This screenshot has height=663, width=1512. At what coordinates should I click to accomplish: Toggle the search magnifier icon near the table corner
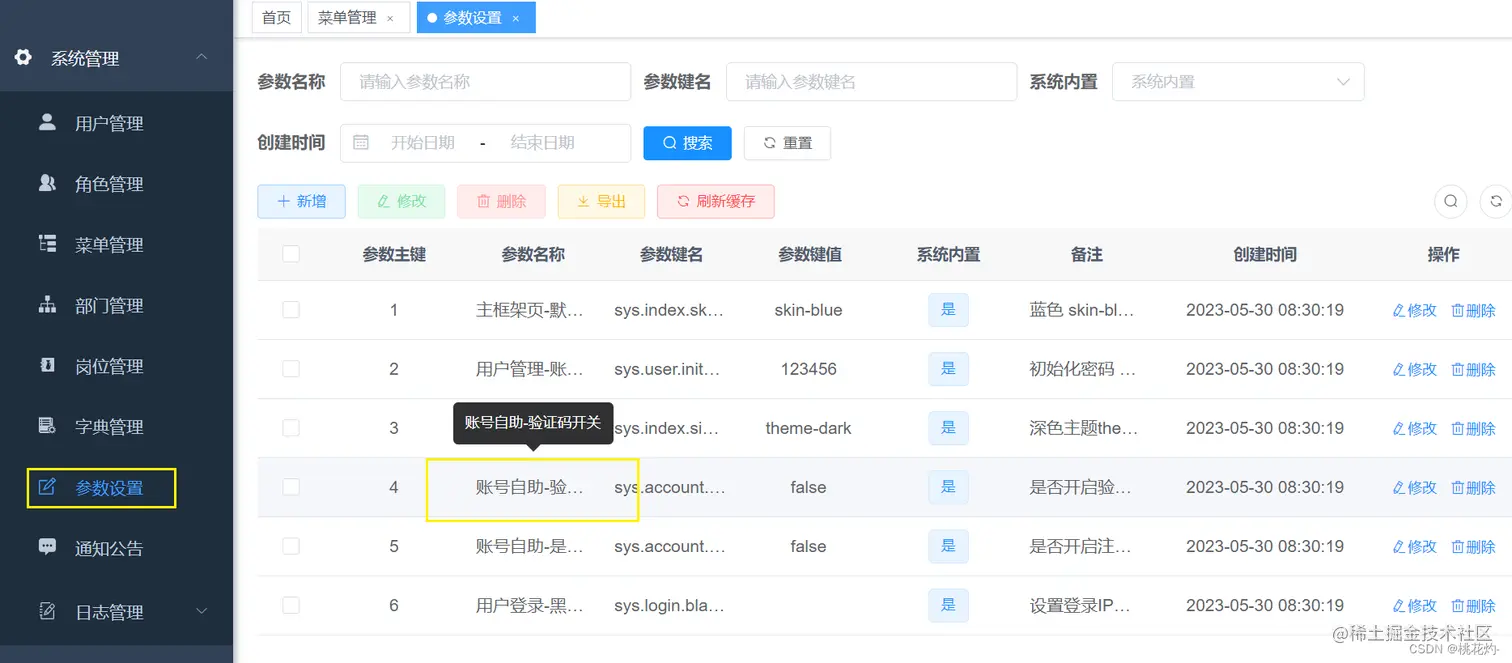coord(1450,201)
